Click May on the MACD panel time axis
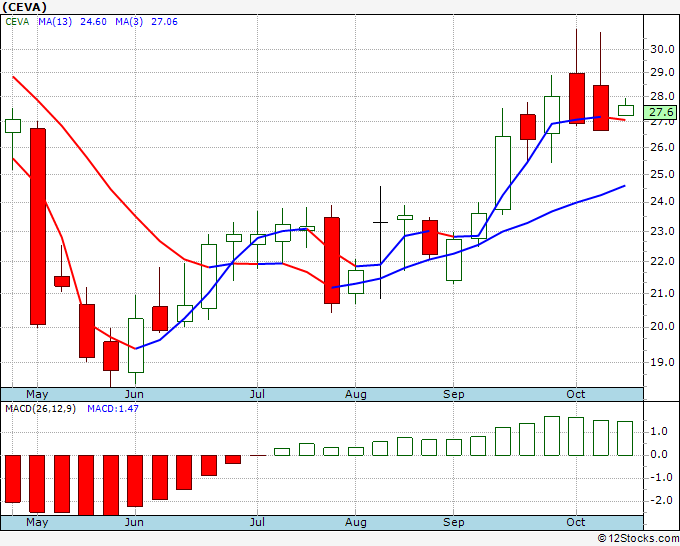Viewport: 680px width, 546px height. (37, 523)
